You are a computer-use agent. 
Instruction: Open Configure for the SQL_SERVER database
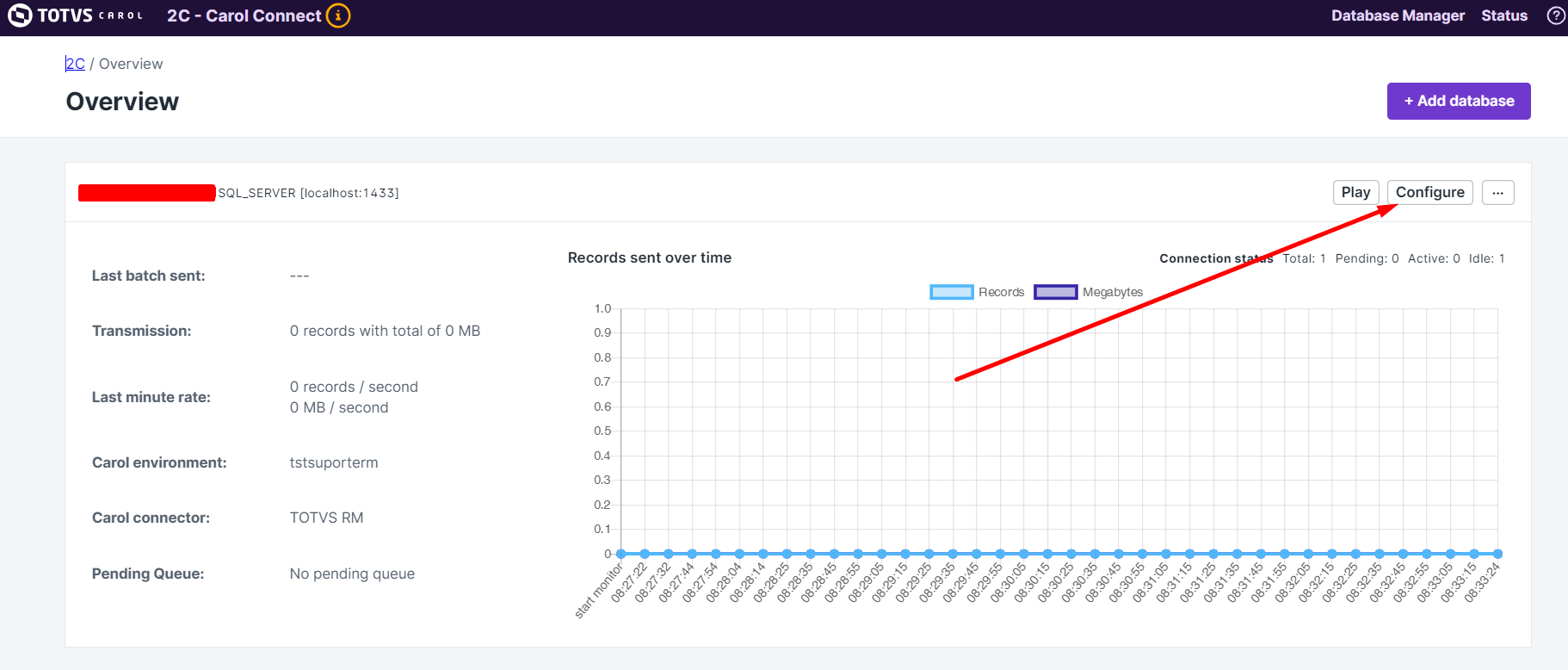(x=1429, y=192)
